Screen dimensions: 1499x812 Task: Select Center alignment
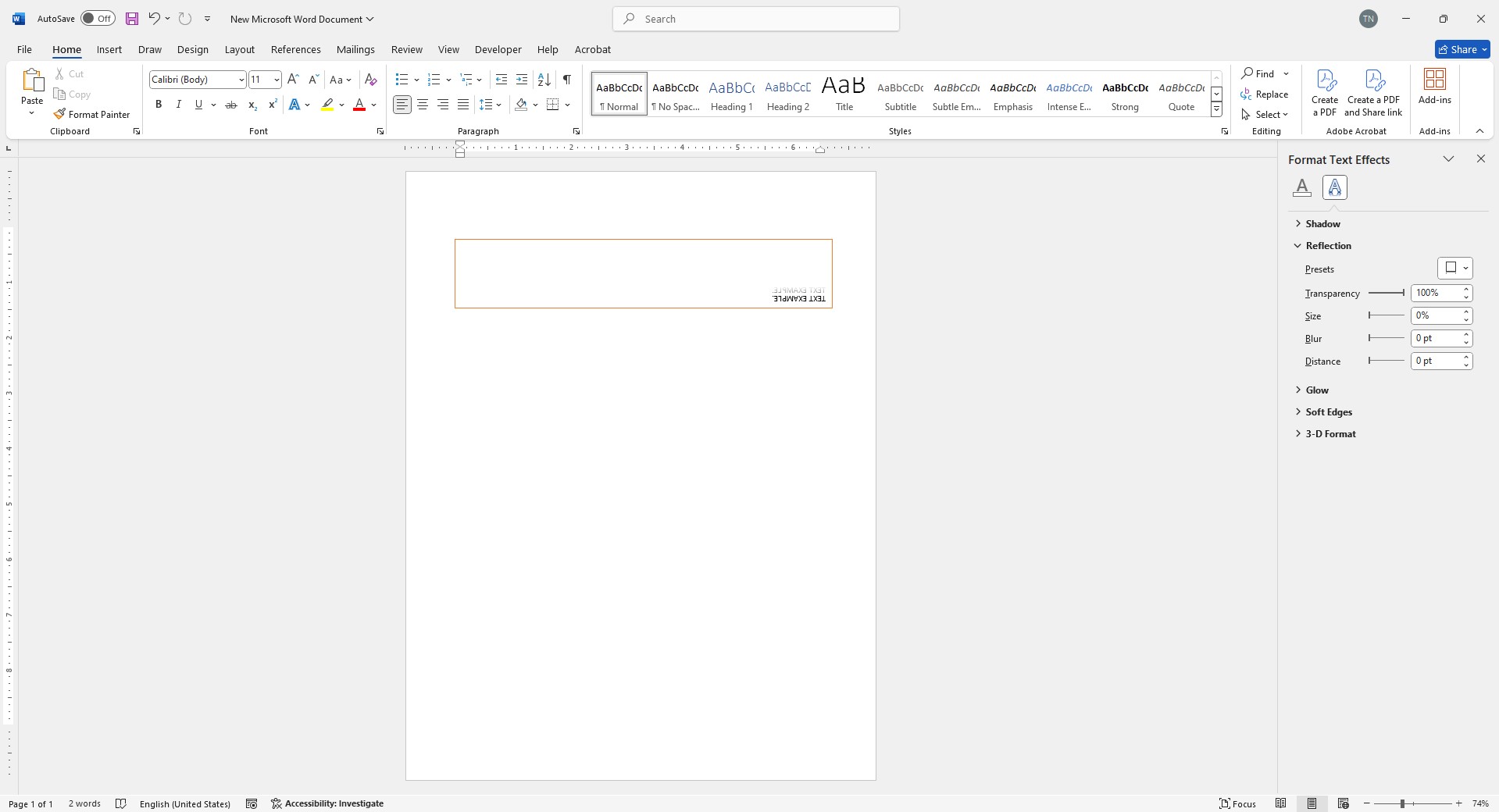tap(423, 105)
